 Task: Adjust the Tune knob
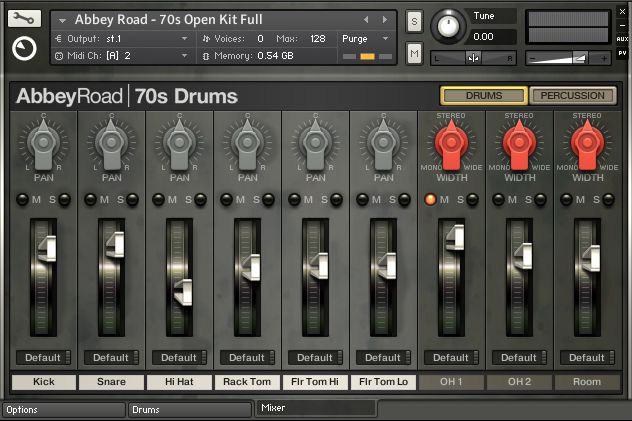pyautogui.click(x=448, y=27)
